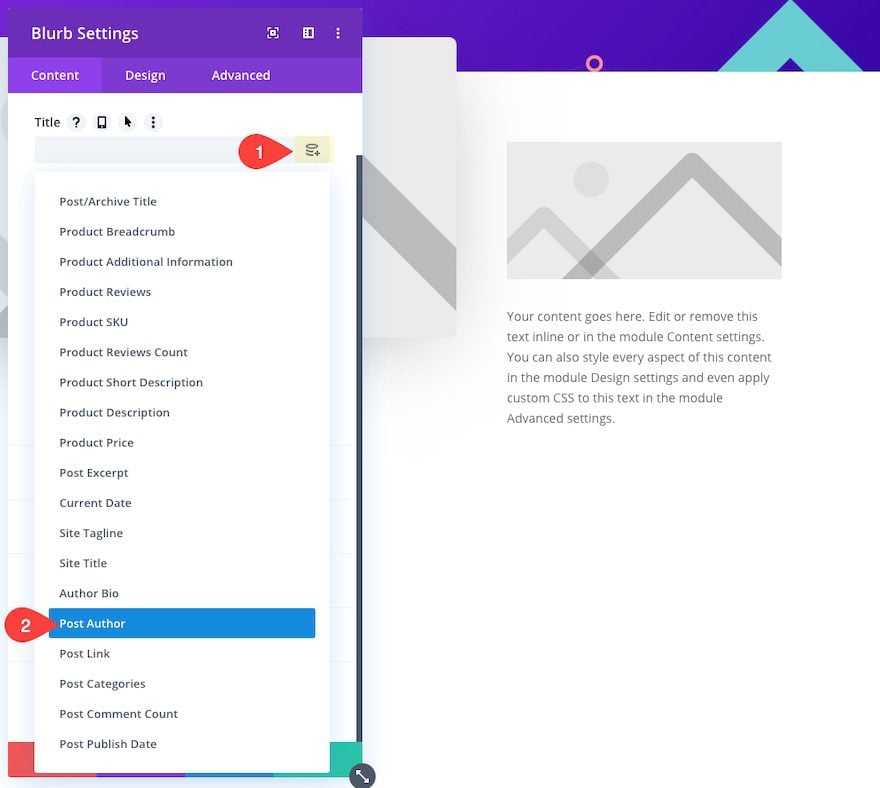880x788 pixels.
Task: Click the modal resize handle icon
Action: 362,776
